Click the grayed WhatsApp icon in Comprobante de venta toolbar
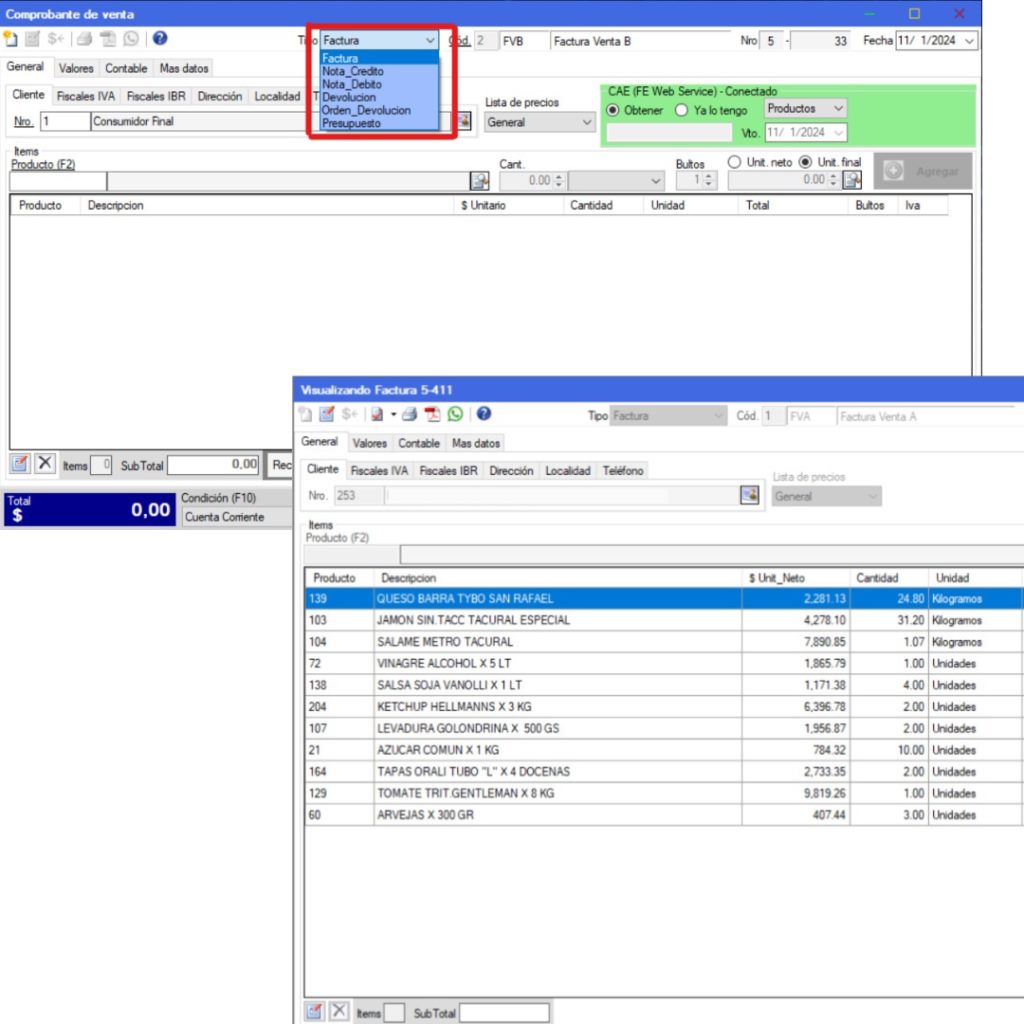Viewport: 1024px width, 1024px height. (x=131, y=39)
